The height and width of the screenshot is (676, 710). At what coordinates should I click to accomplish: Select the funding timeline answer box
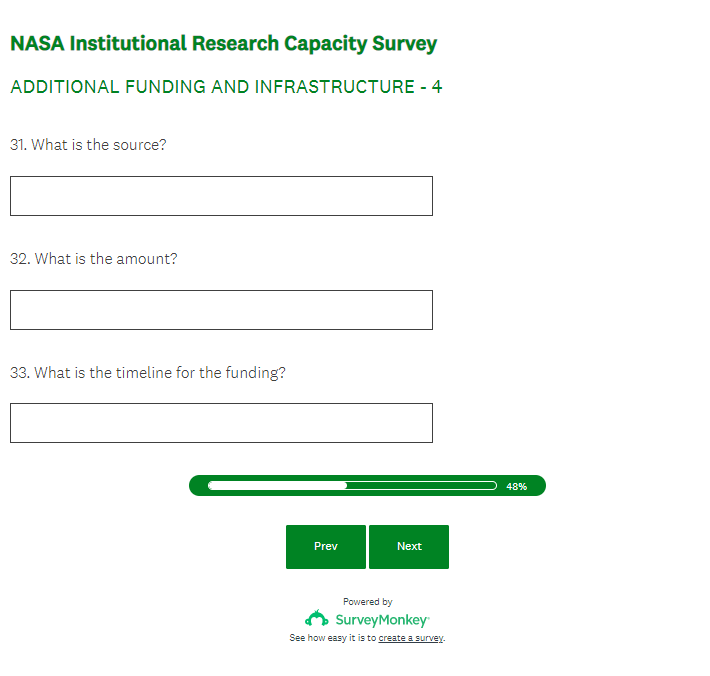(x=221, y=423)
